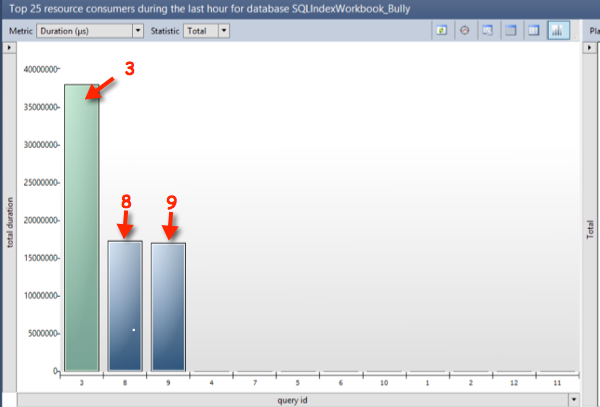This screenshot has width=600, height=407.
Task: Click the Top 25 resource consumers title
Action: click(x=209, y=9)
